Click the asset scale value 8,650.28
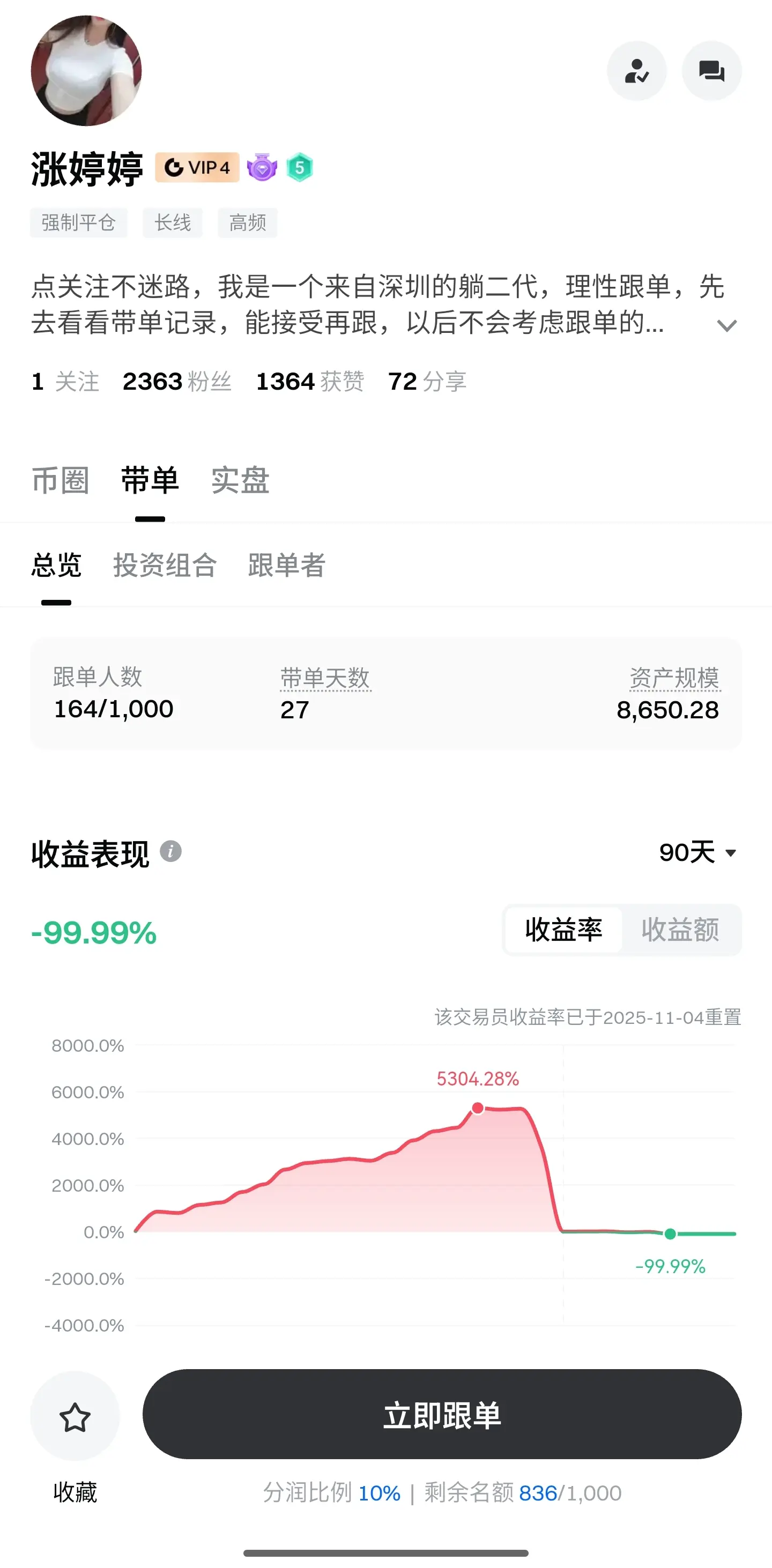The height and width of the screenshot is (1568, 772). 668,710
